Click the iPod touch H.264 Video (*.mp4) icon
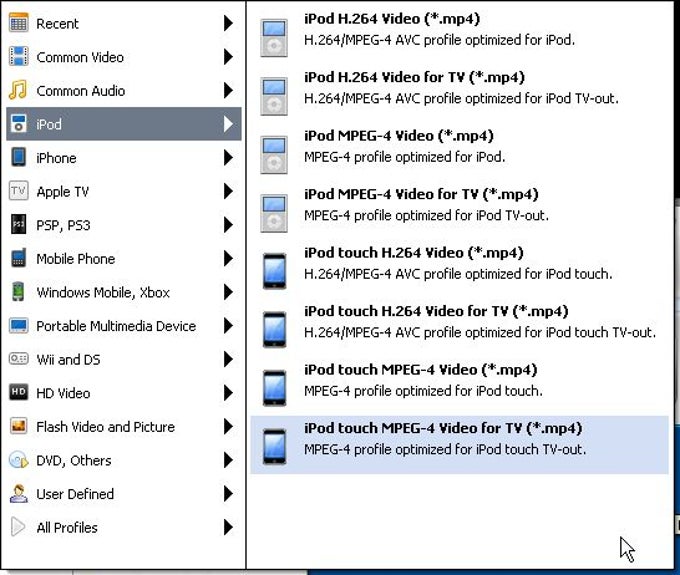The height and width of the screenshot is (575, 680). [x=275, y=271]
